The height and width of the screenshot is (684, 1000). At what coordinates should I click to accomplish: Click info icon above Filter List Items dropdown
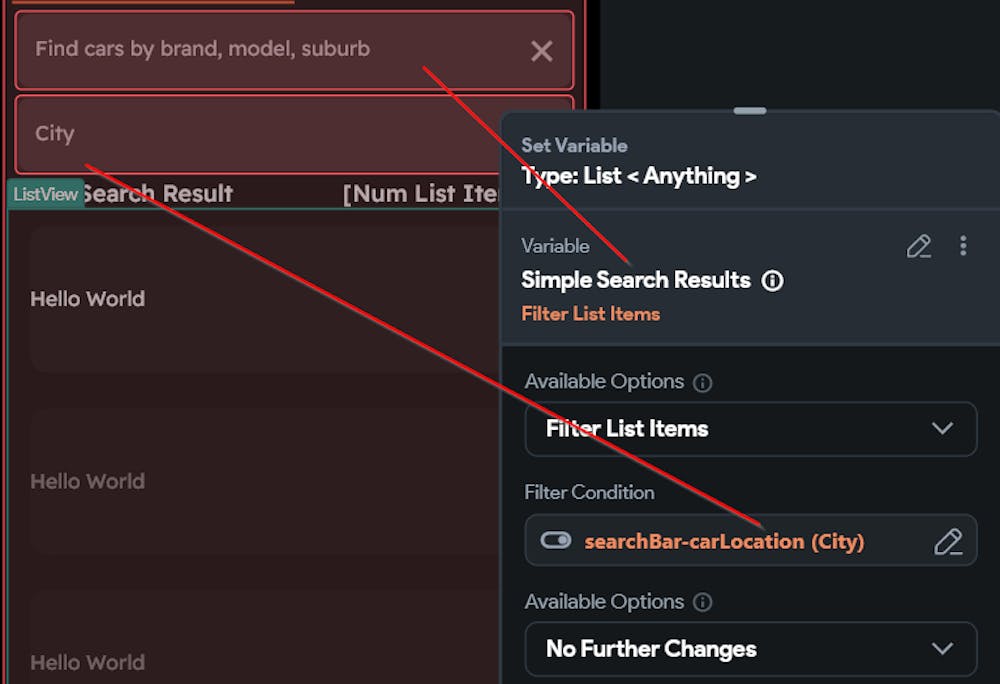pos(703,383)
